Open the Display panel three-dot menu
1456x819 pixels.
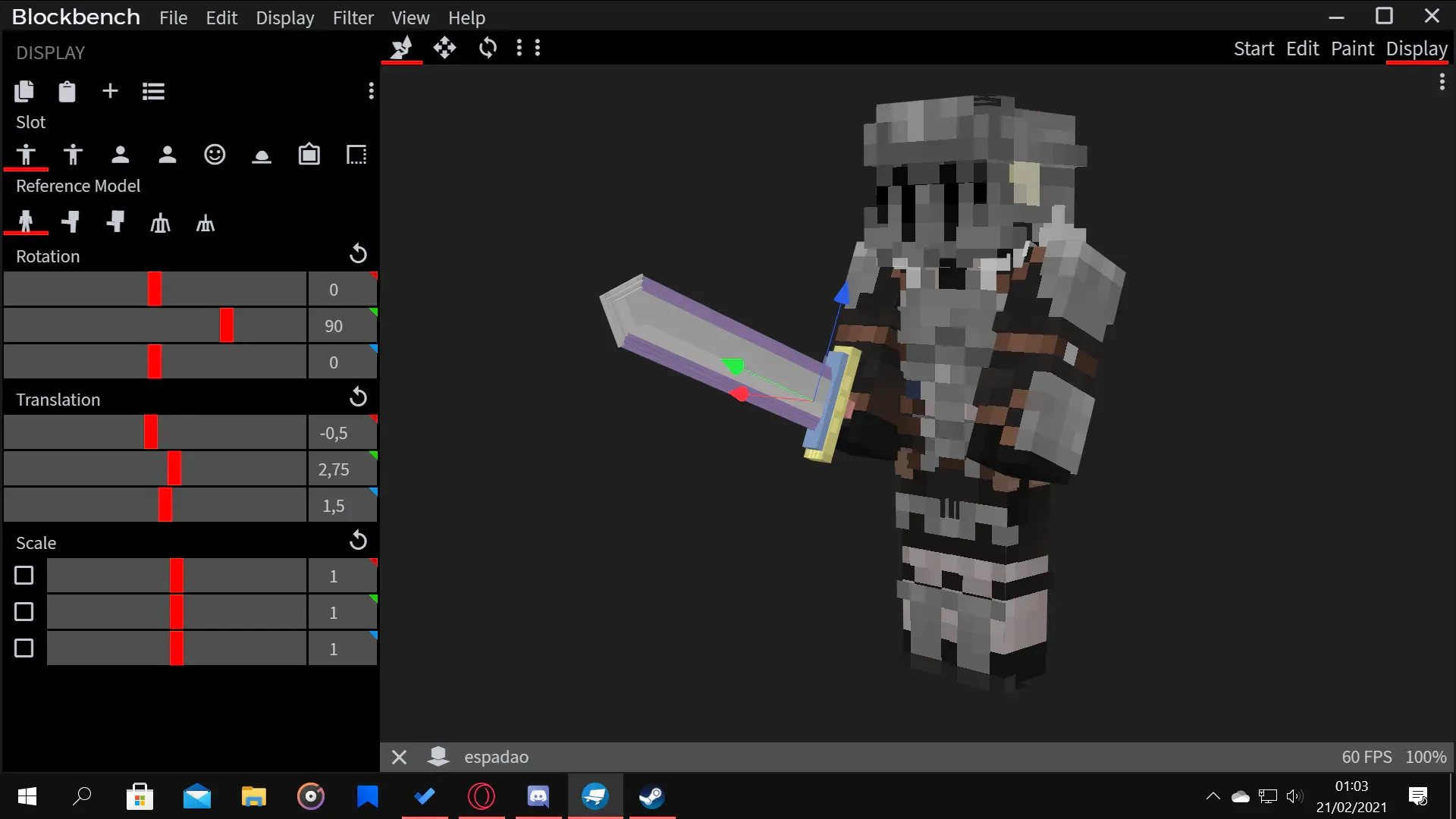371,91
